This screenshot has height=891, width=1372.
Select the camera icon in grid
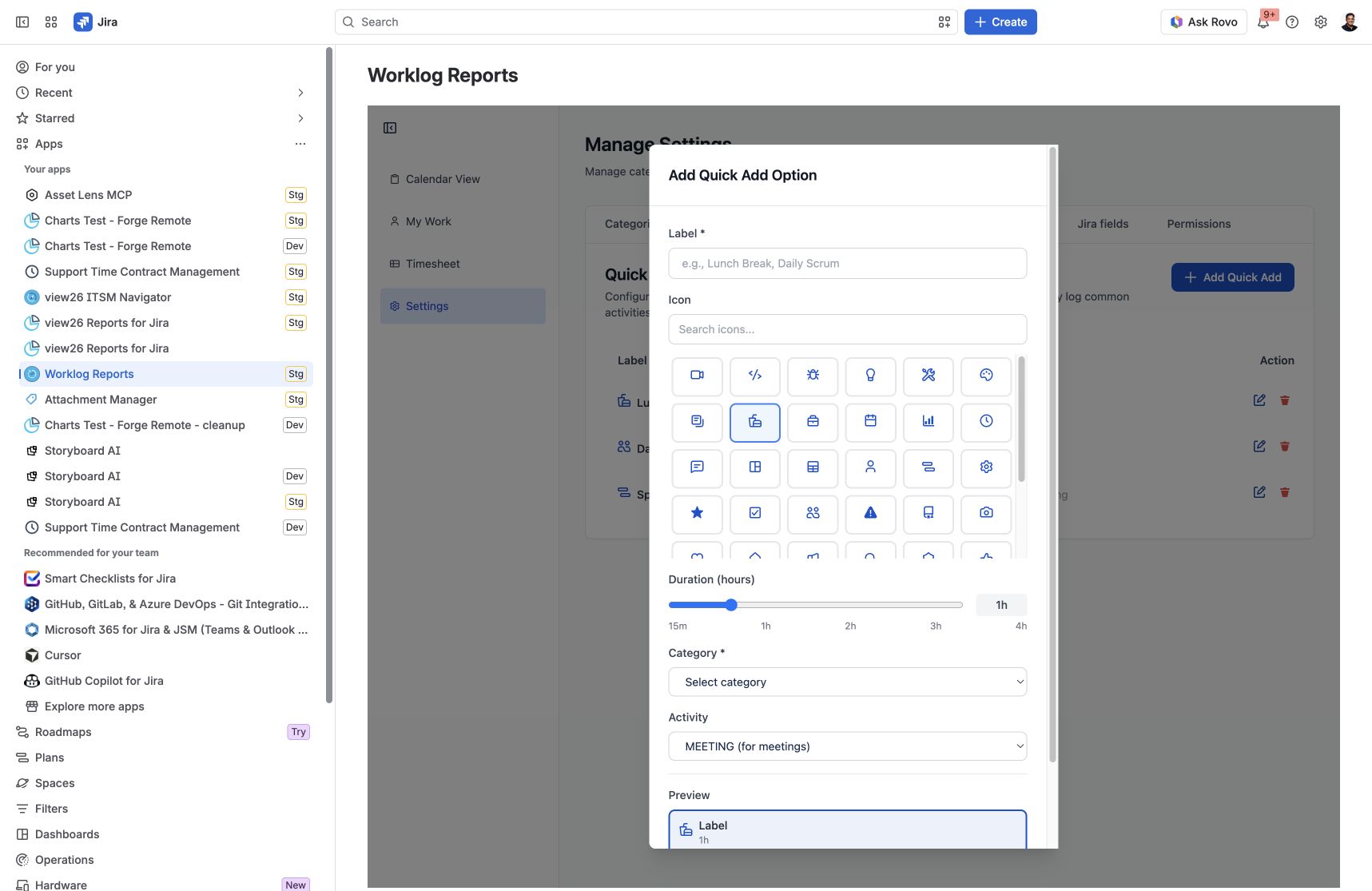coord(986,514)
